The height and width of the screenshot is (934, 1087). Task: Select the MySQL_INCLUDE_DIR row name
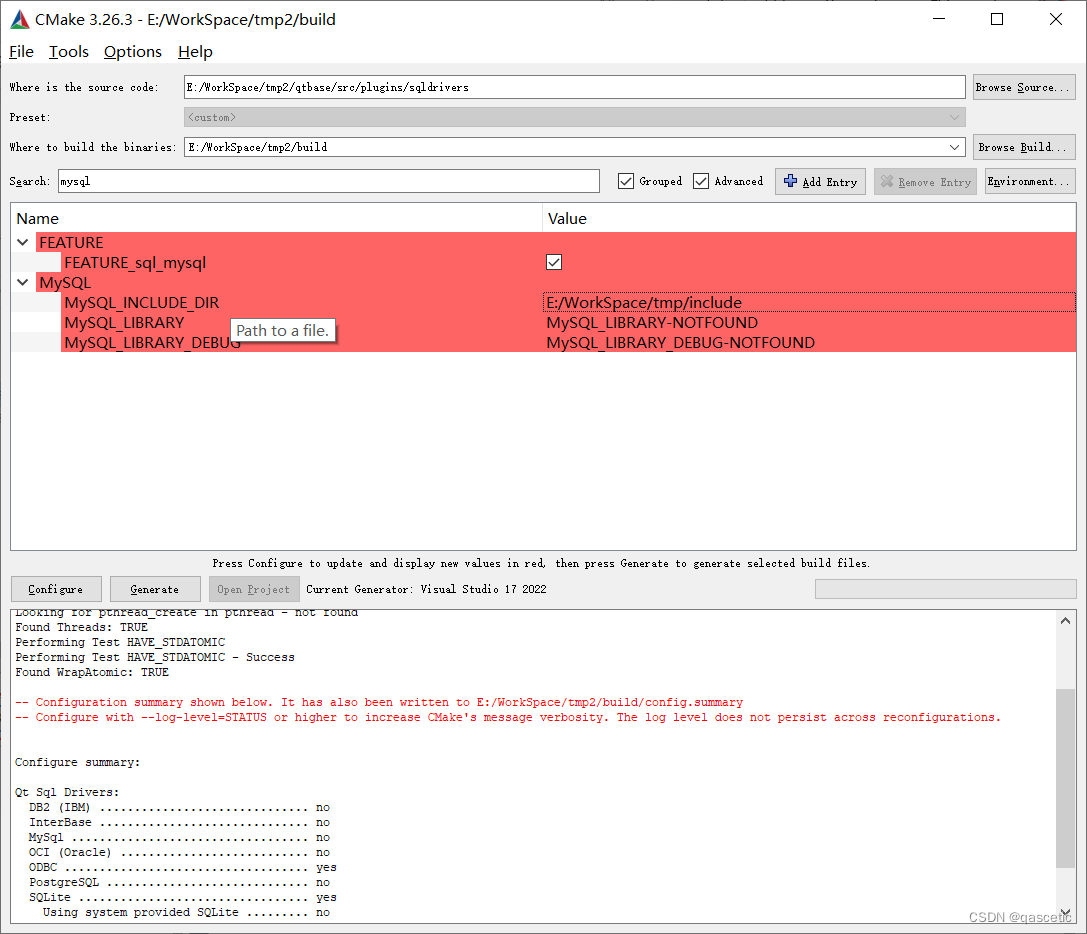[x=141, y=302]
